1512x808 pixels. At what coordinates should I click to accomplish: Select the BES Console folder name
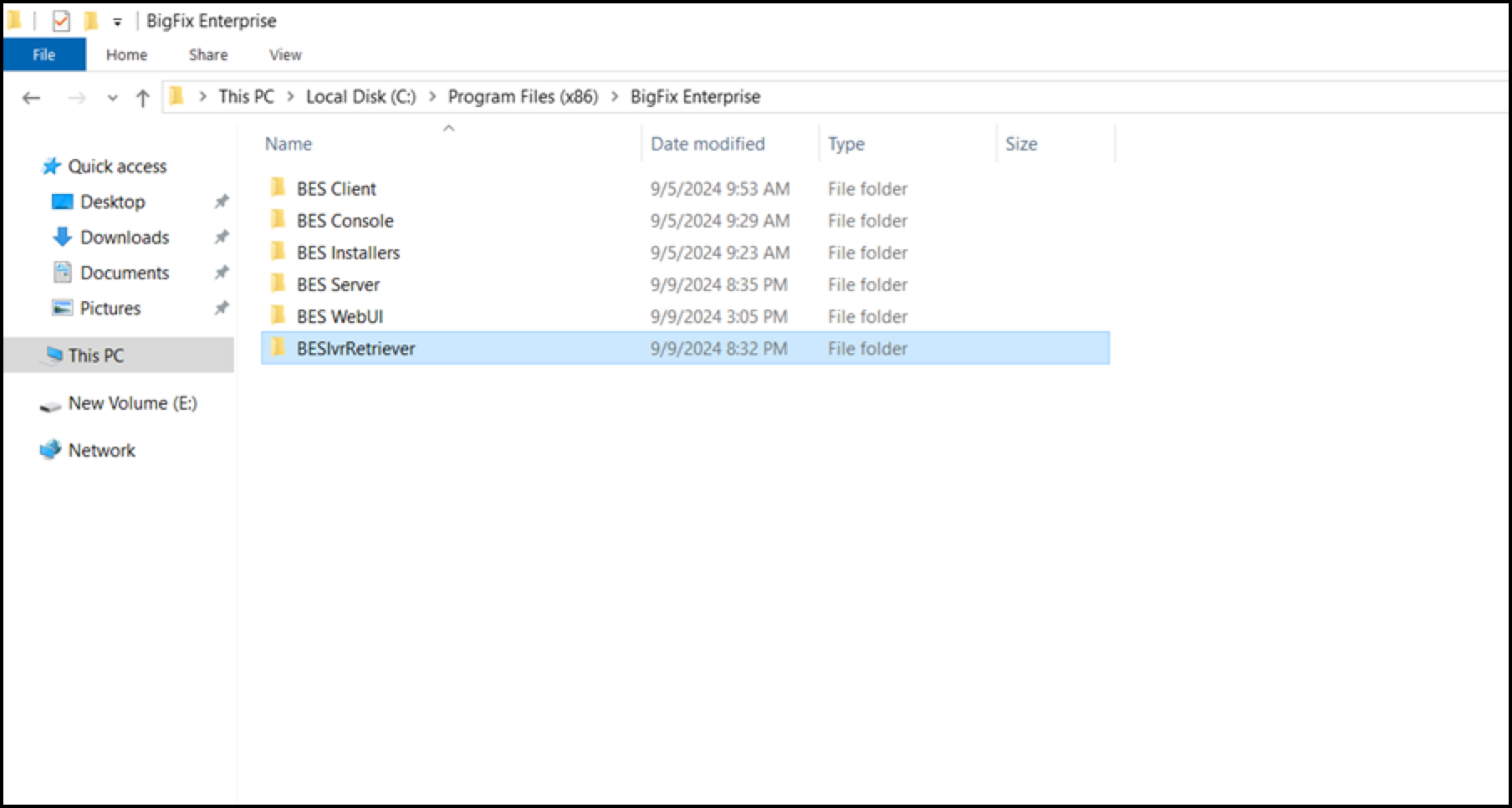[x=345, y=221]
